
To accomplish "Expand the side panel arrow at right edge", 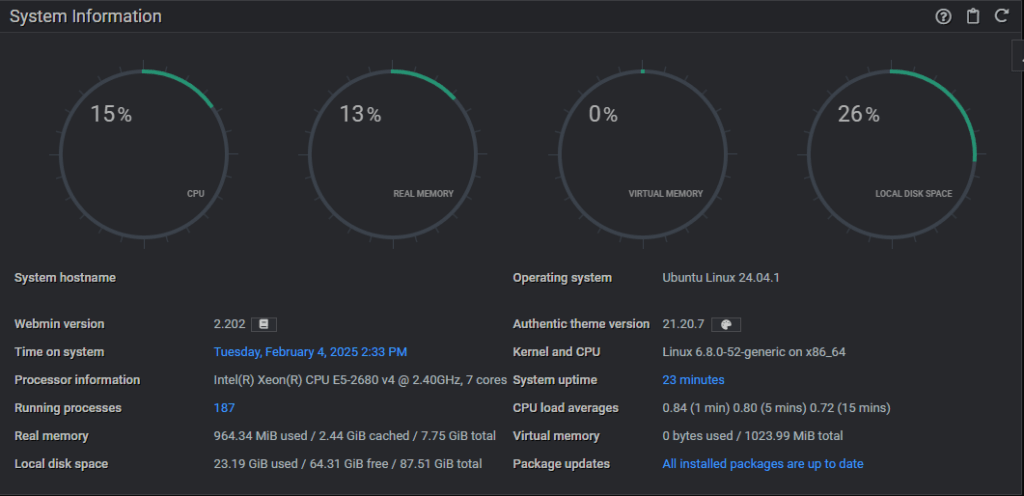I will [x=1019, y=59].
